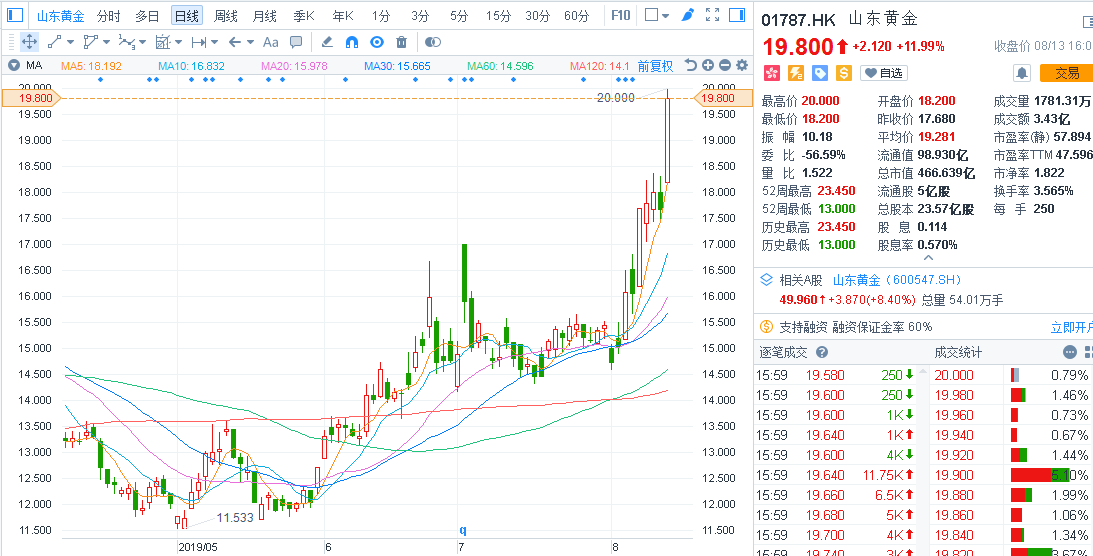
Task: Select the measurement grid tool
Action: (x=162, y=42)
